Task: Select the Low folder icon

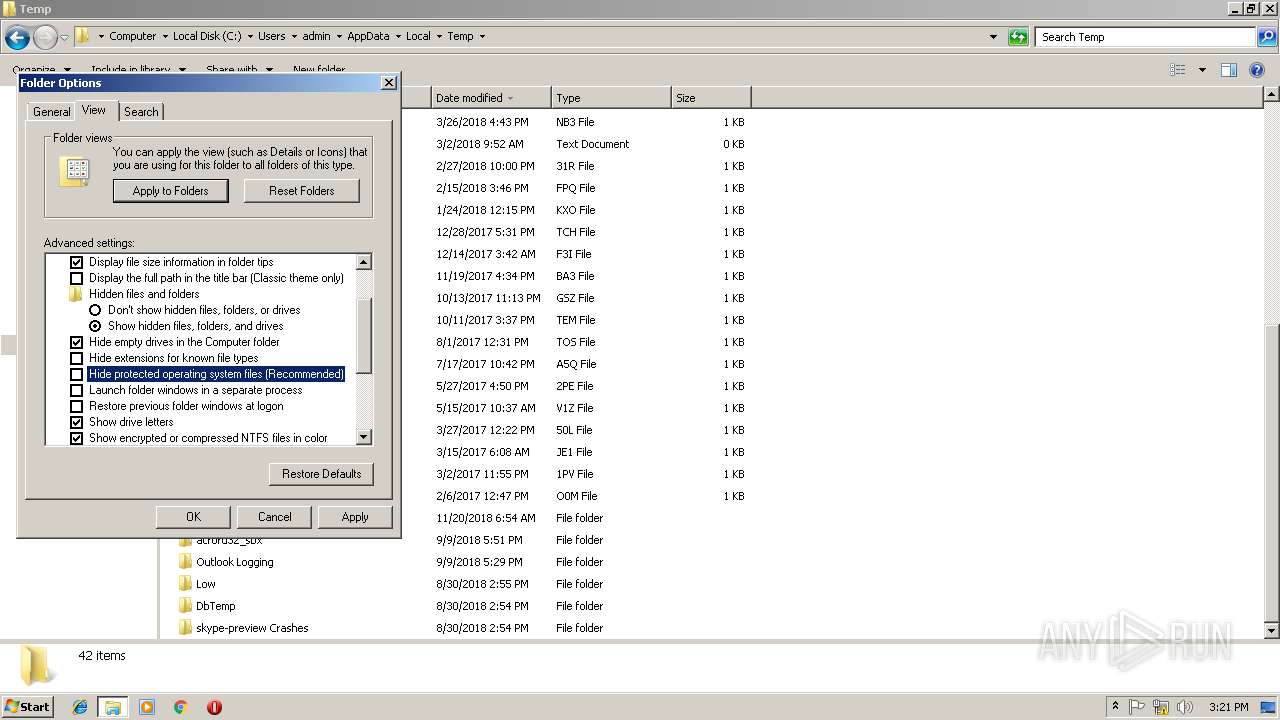Action: tap(185, 584)
